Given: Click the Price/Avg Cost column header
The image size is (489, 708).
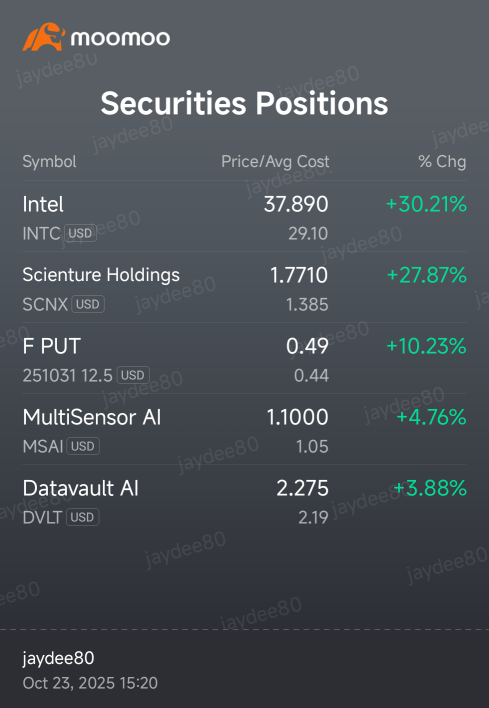Looking at the screenshot, I should 275,162.
